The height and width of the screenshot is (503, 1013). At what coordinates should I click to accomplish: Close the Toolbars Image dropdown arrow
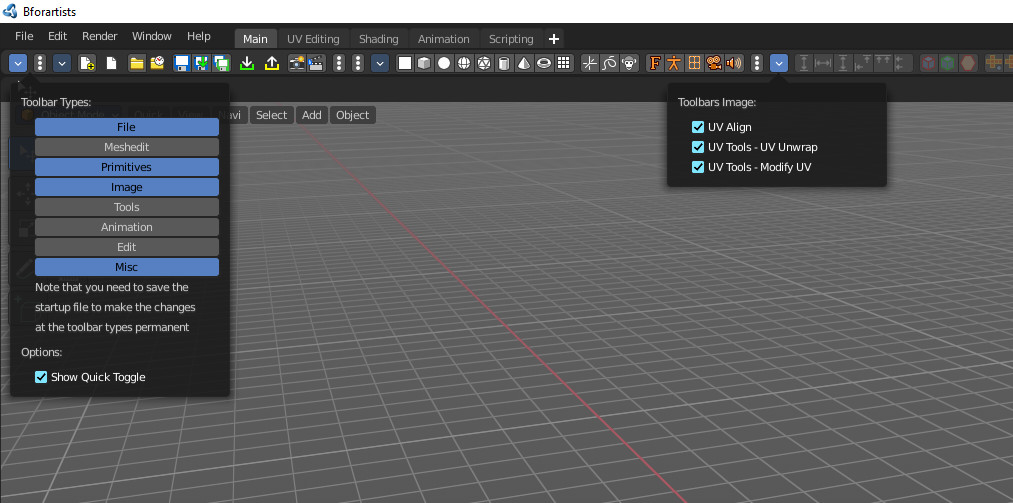coord(779,63)
